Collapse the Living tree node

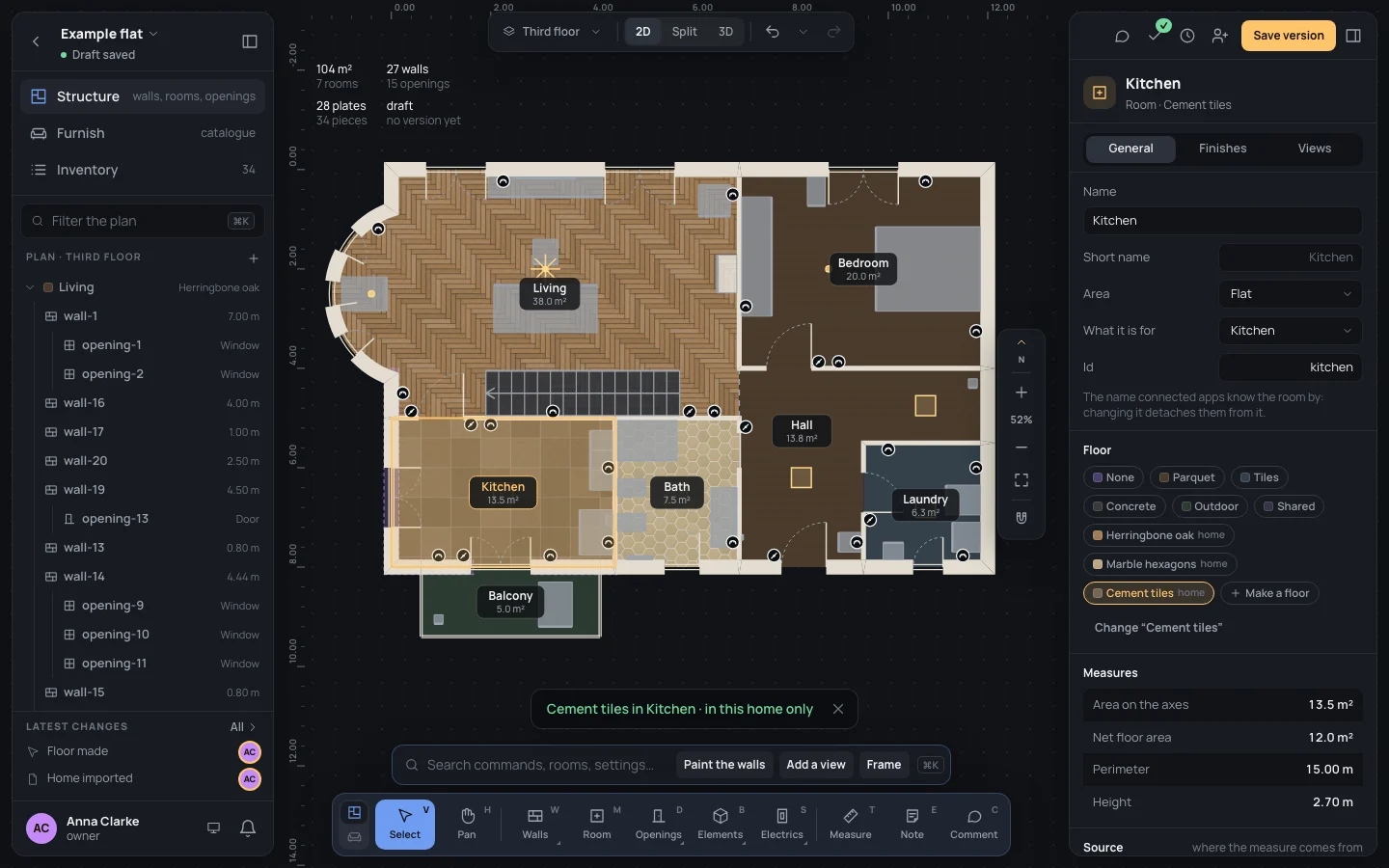pyautogui.click(x=30, y=287)
